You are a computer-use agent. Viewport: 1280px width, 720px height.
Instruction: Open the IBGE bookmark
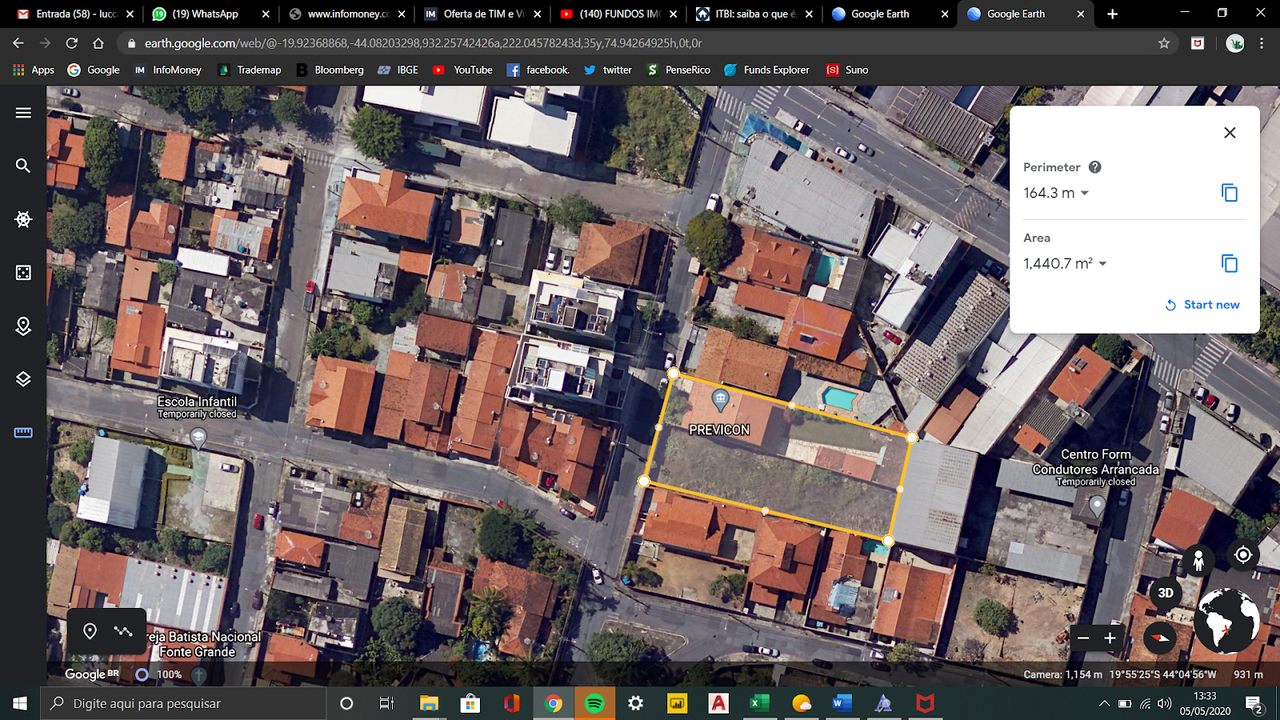coord(398,70)
